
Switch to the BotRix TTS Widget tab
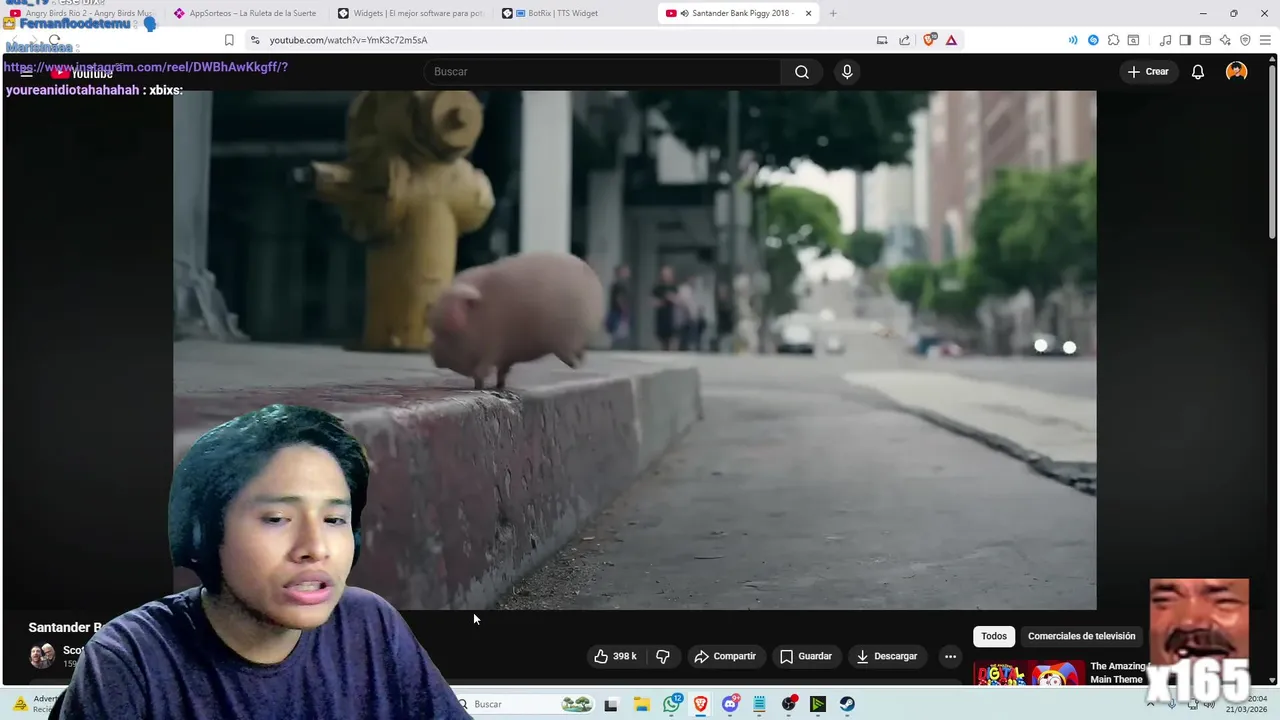pos(572,13)
